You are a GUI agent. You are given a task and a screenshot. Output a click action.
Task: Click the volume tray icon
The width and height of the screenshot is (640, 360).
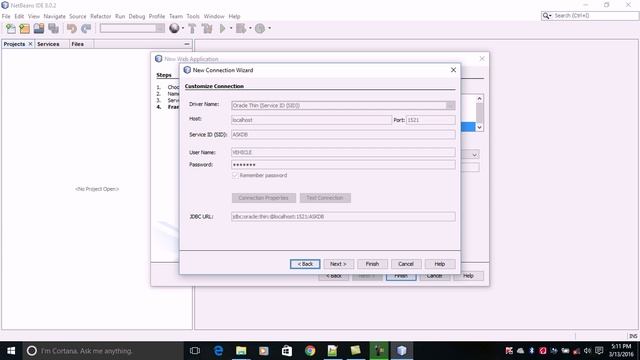tap(587, 351)
